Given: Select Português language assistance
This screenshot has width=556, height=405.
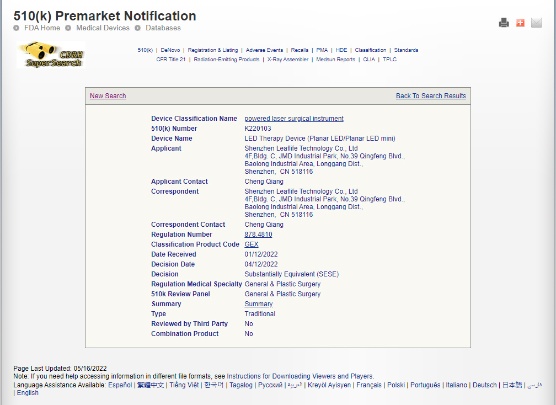Looking at the screenshot, I should 425,385.
